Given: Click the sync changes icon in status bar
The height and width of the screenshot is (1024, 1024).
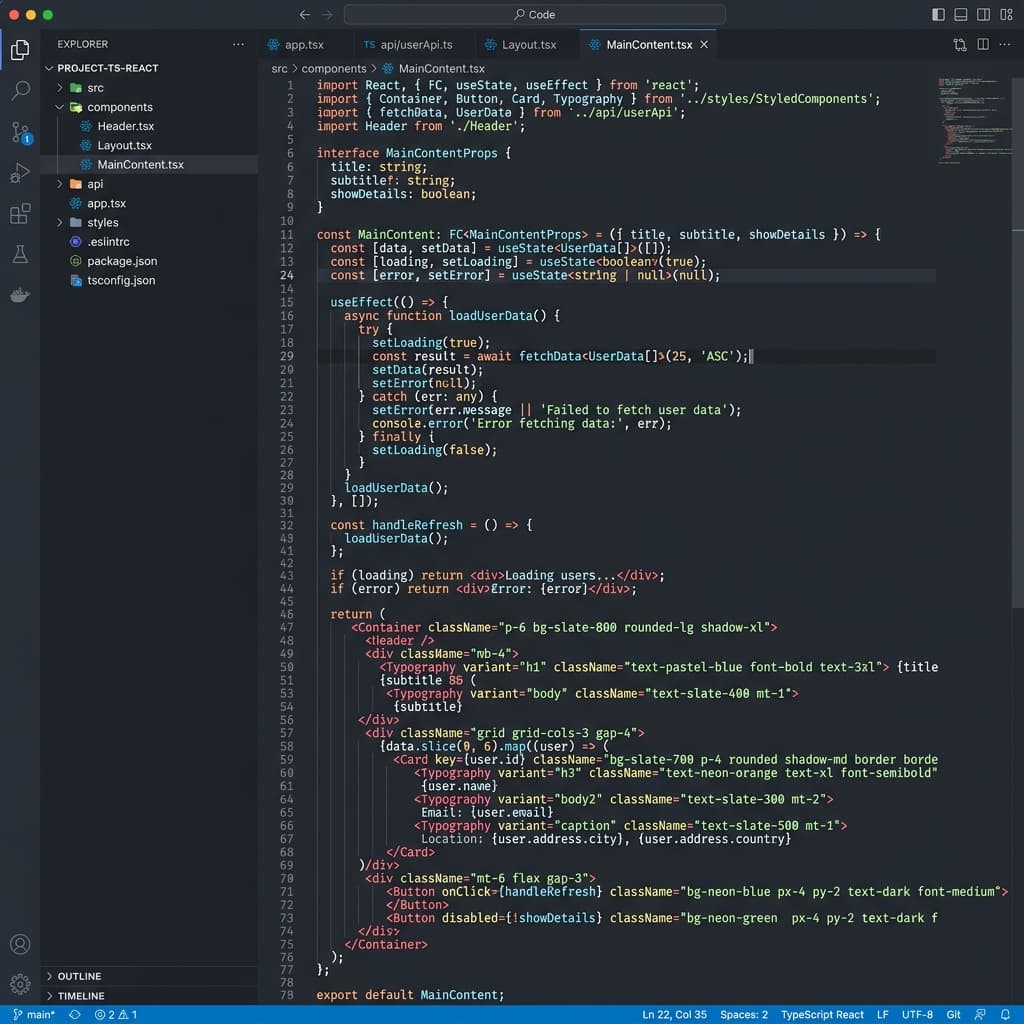Looking at the screenshot, I should coord(74,1014).
